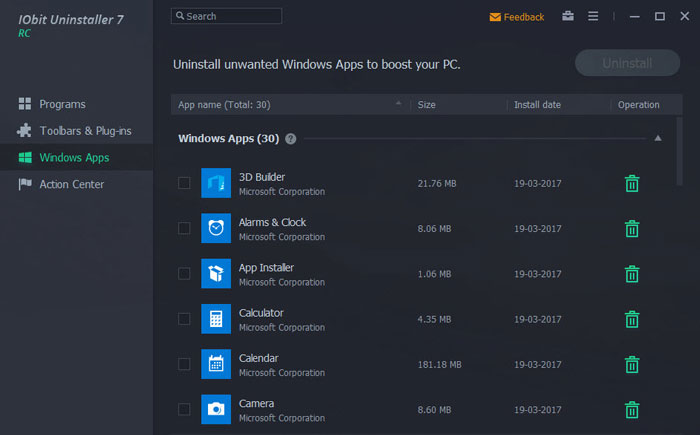Viewport: 700px width, 435px height.
Task: Click the Action Center flag icon
Action: point(25,184)
